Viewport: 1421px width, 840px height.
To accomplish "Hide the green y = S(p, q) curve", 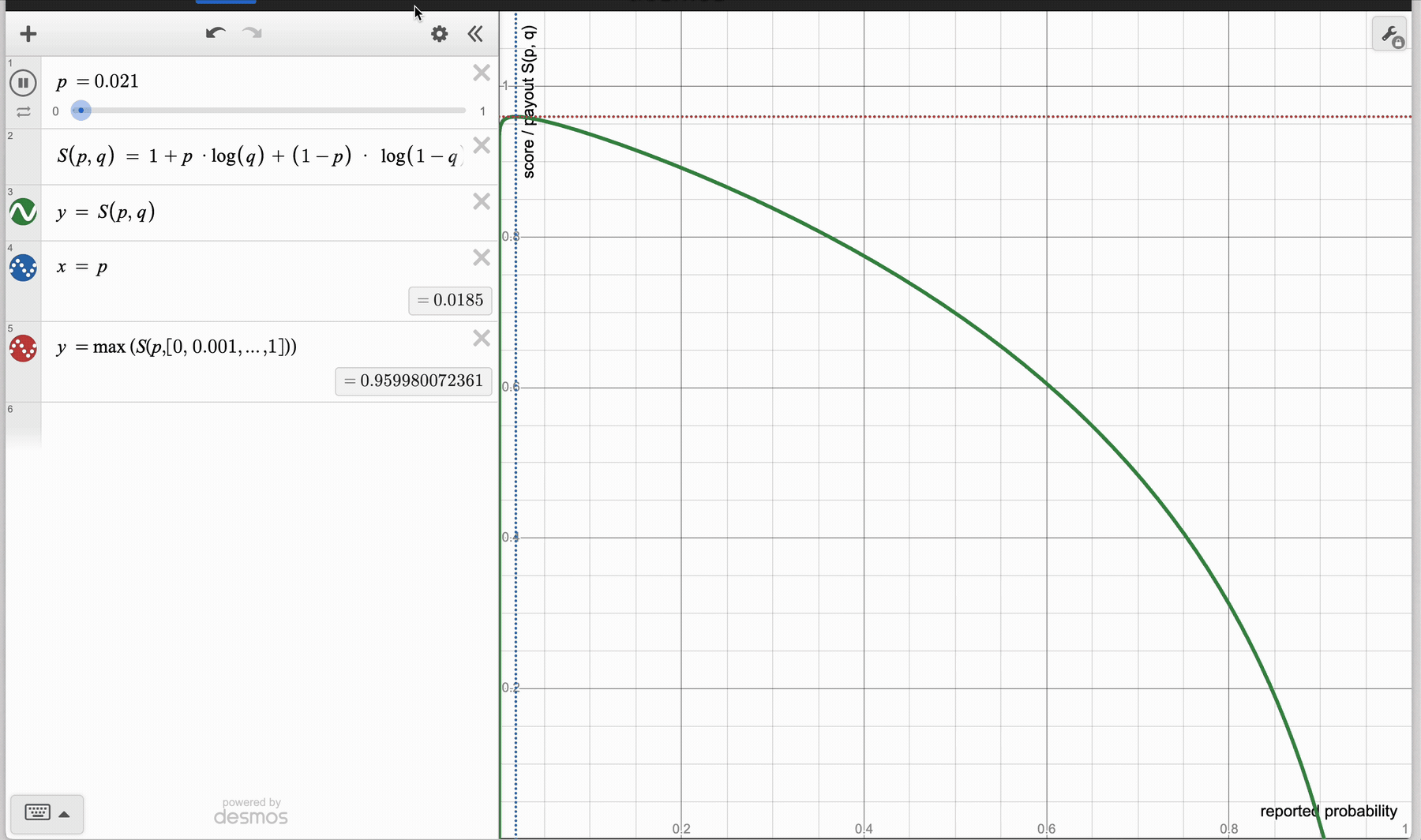I will (x=23, y=212).
